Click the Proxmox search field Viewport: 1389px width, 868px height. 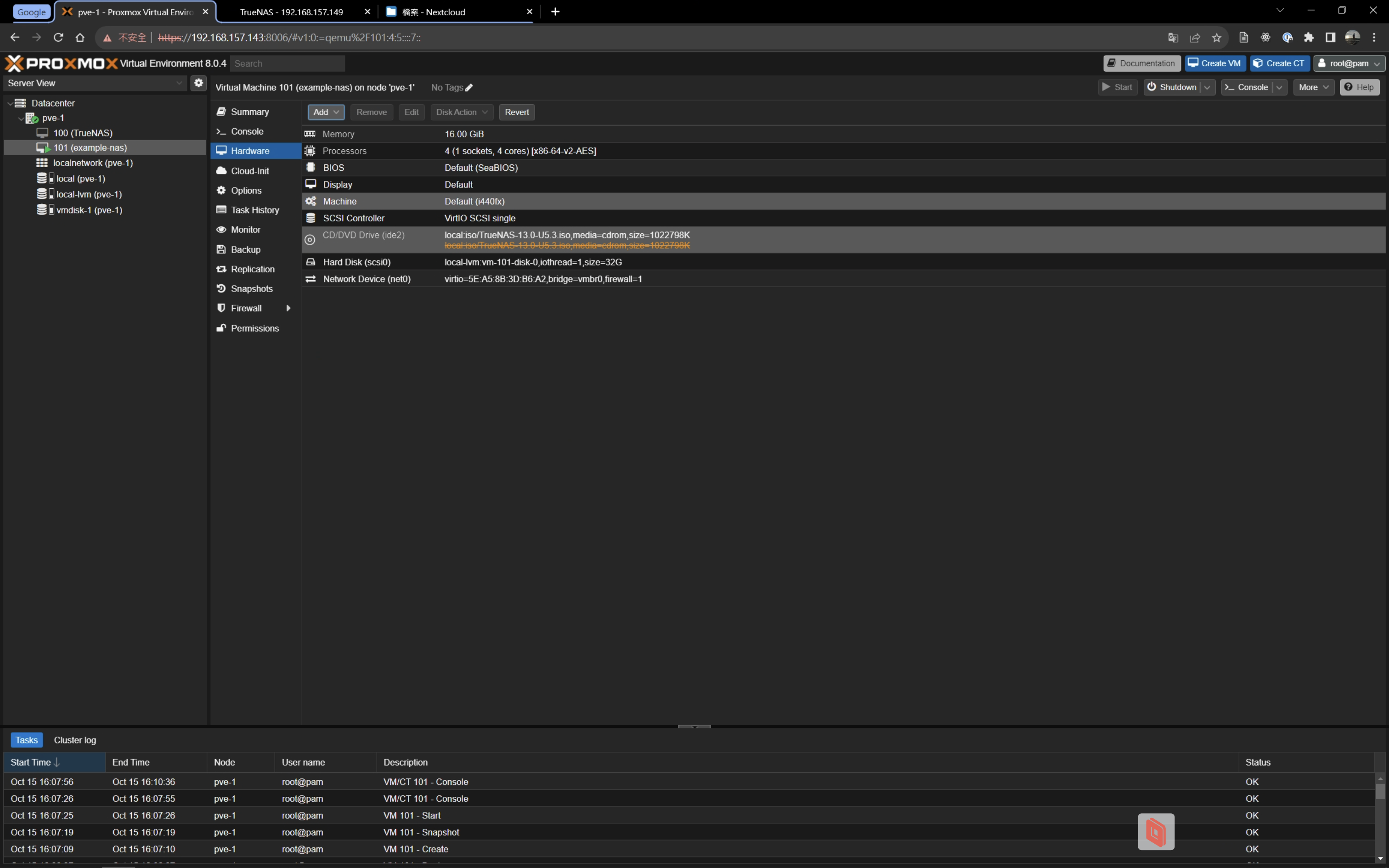287,64
